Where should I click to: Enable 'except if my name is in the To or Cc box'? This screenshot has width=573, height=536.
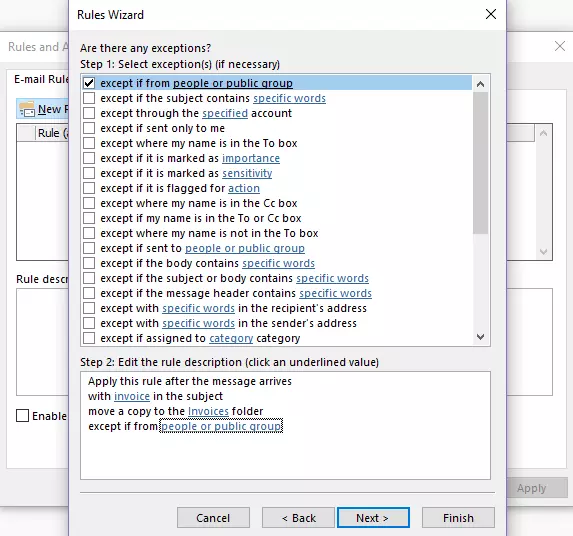[89, 218]
